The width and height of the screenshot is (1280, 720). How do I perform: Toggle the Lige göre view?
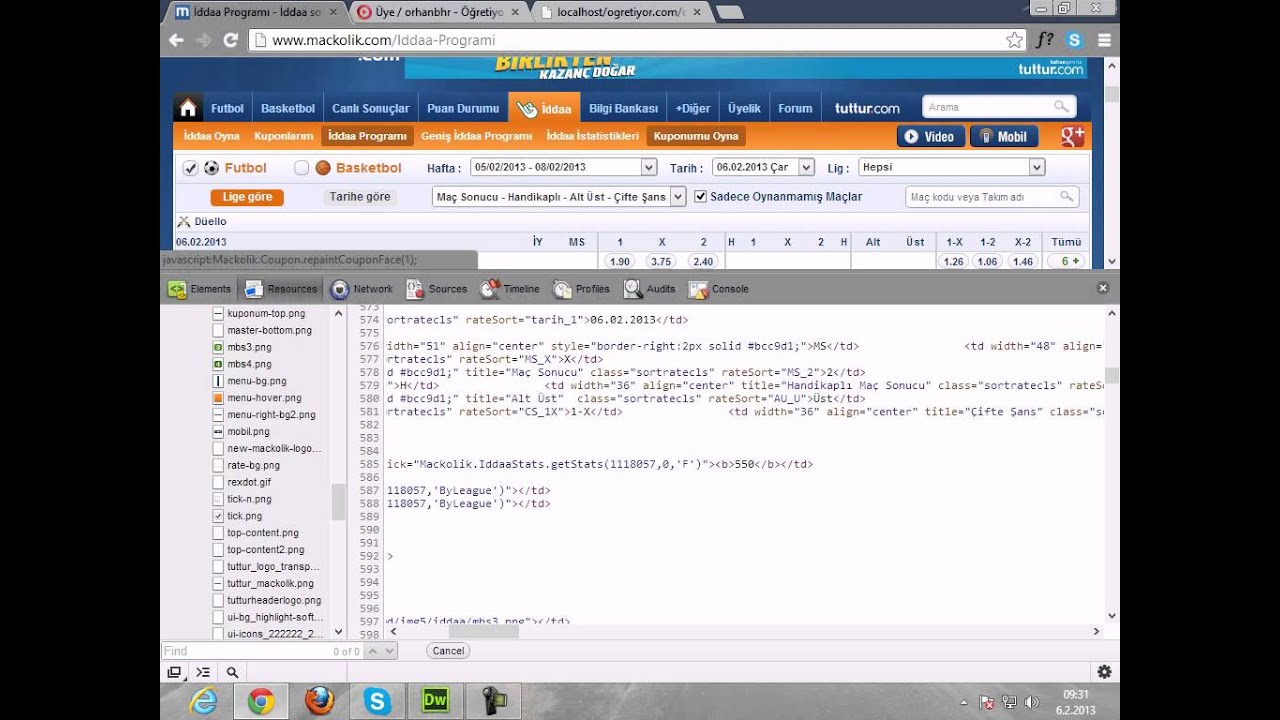247,197
